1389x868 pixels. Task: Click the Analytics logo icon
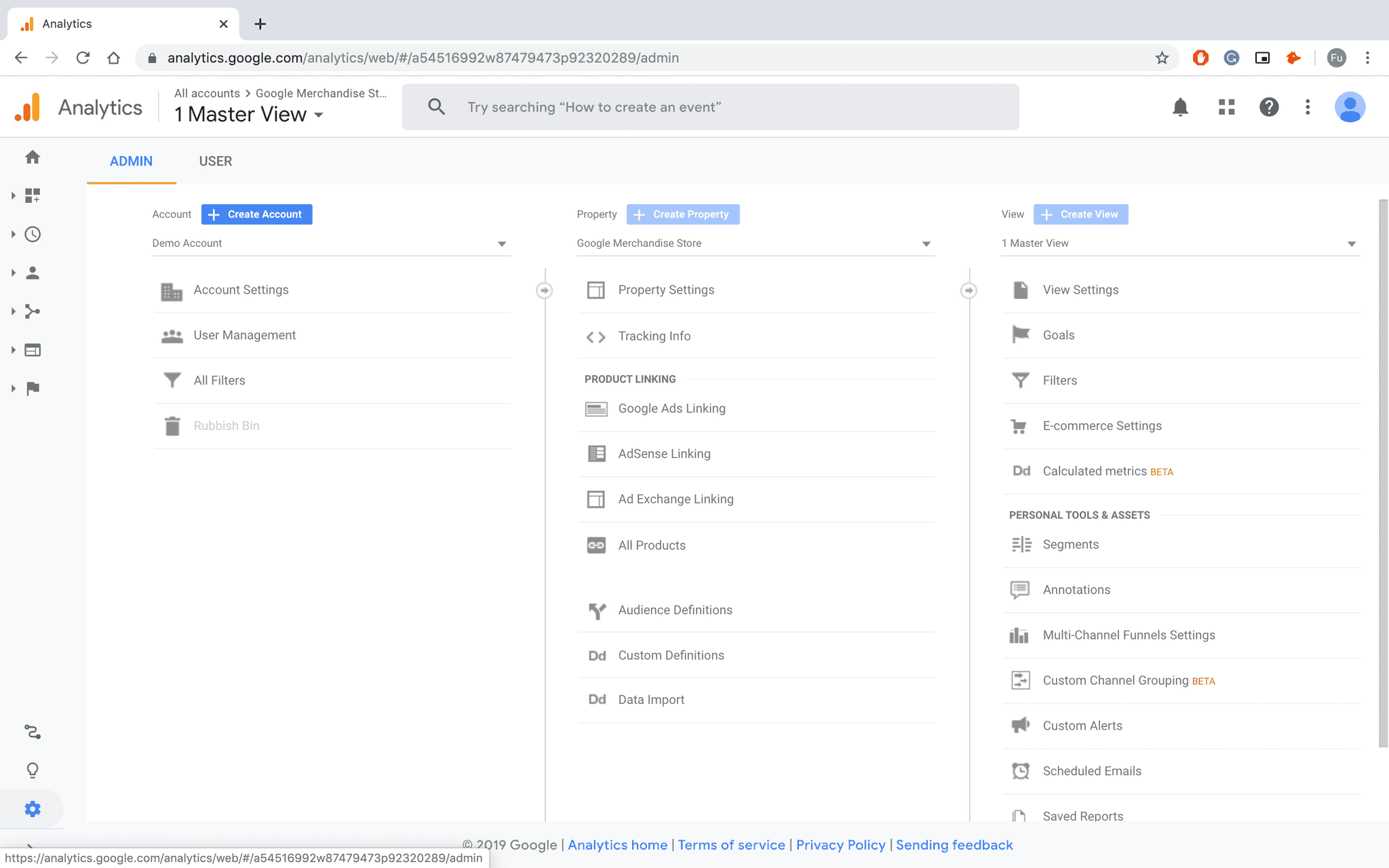(x=28, y=107)
